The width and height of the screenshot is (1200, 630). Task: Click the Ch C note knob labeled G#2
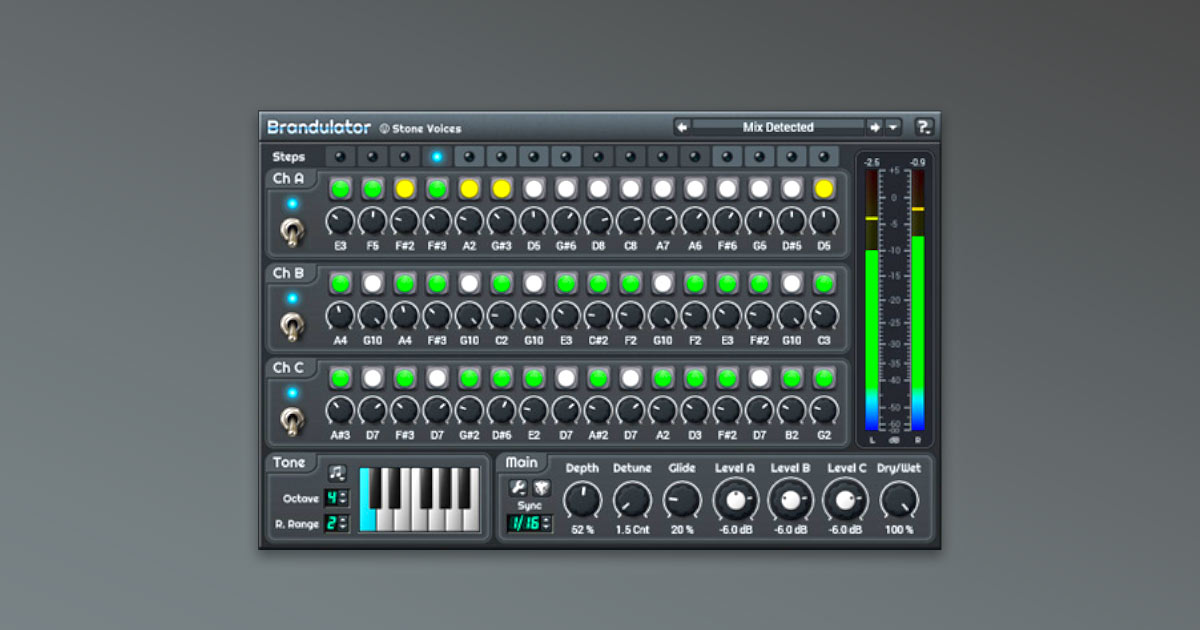pos(469,410)
